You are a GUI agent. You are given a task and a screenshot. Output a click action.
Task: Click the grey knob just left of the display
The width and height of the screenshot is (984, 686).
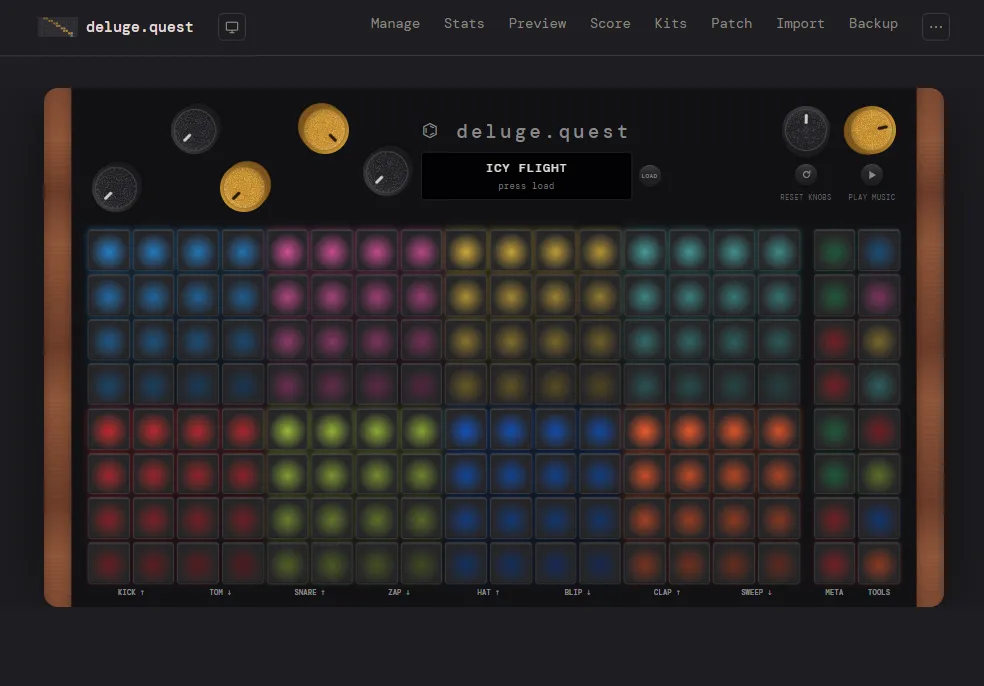tap(387, 172)
